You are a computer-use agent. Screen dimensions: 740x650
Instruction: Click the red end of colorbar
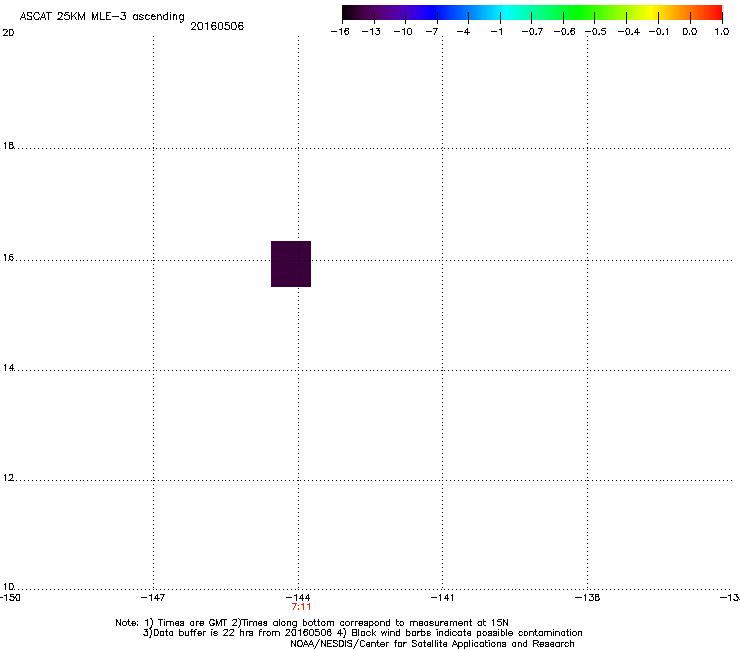713,12
